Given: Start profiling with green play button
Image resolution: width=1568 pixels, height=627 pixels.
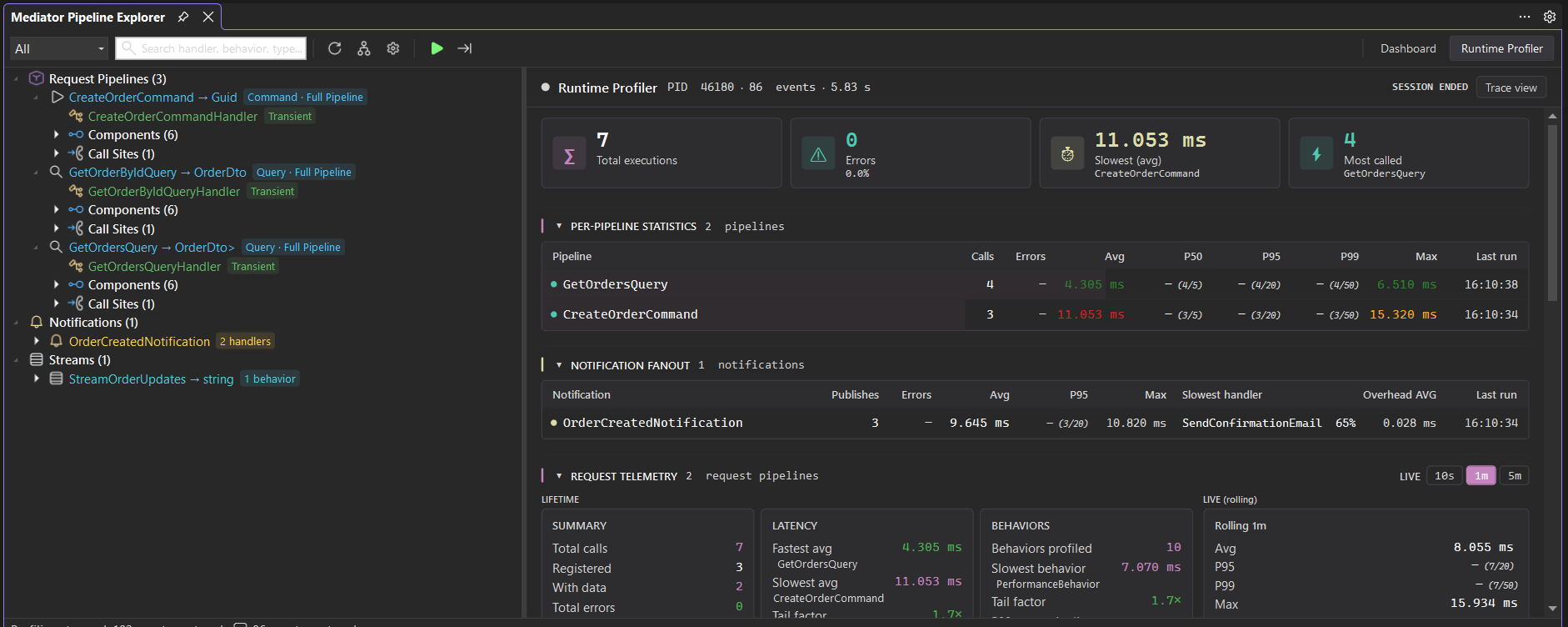Looking at the screenshot, I should tap(437, 48).
